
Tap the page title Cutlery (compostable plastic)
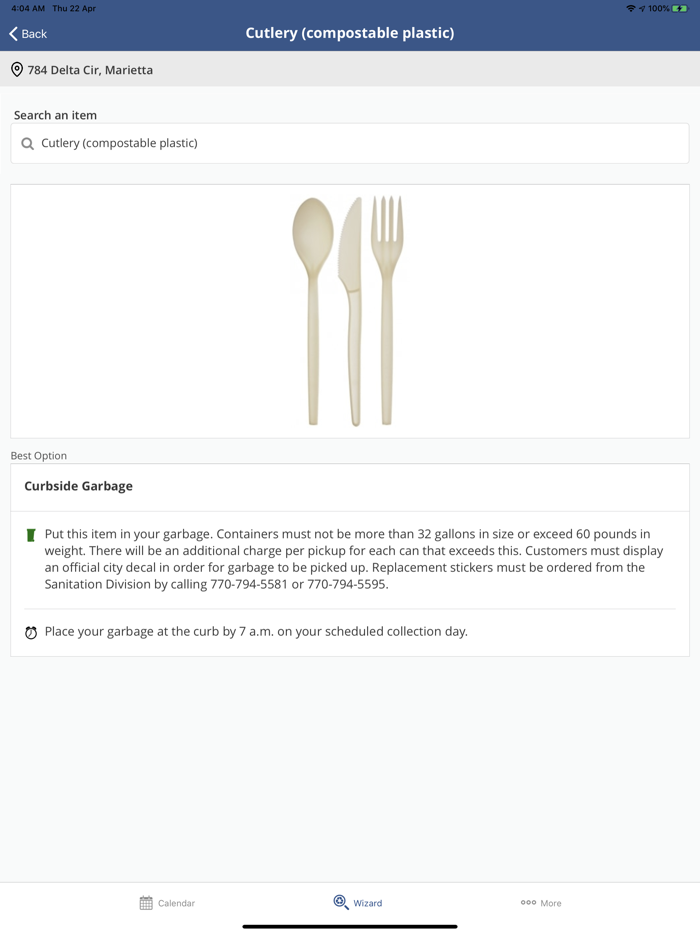pos(350,33)
